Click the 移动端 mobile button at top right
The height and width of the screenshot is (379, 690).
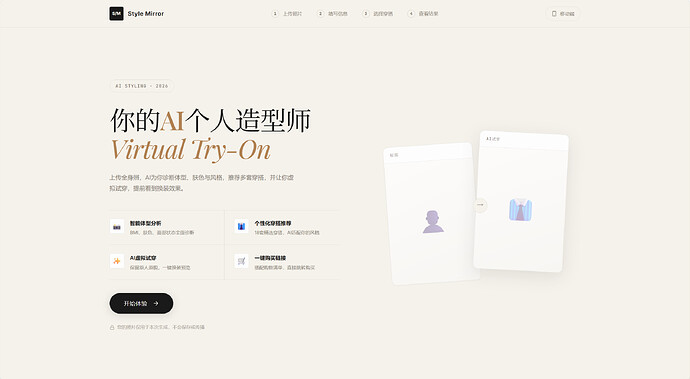coord(563,14)
